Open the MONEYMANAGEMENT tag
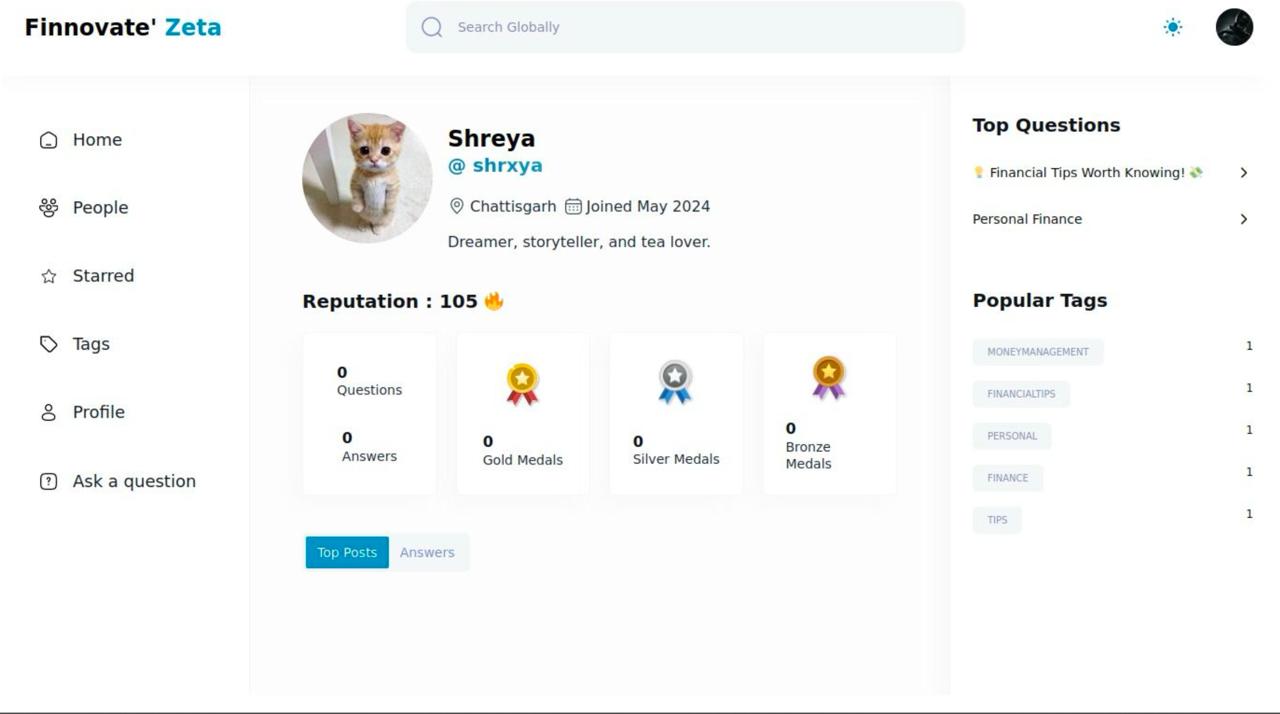The image size is (1280, 714). pos(1037,352)
